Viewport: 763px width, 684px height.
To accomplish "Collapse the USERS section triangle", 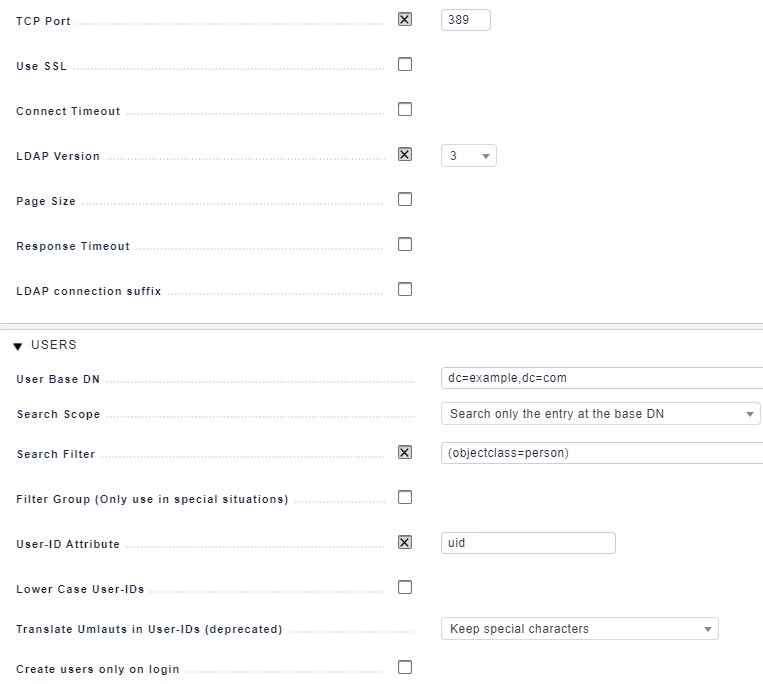I will click(x=18, y=346).
